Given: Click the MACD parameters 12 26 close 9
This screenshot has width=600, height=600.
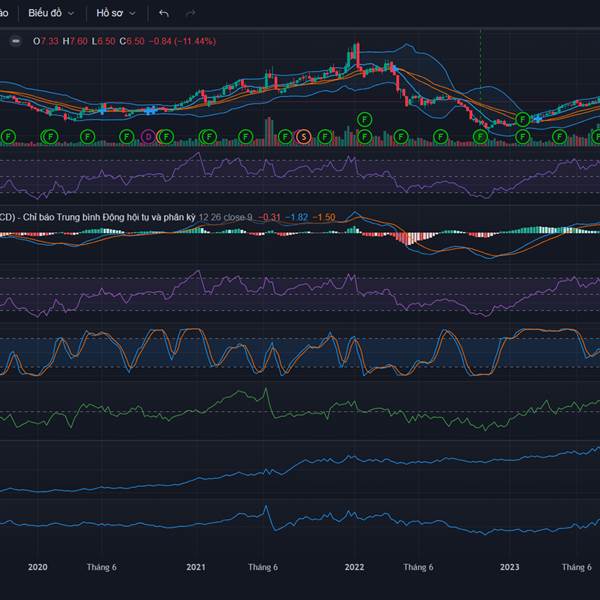Looking at the screenshot, I should [x=226, y=217].
